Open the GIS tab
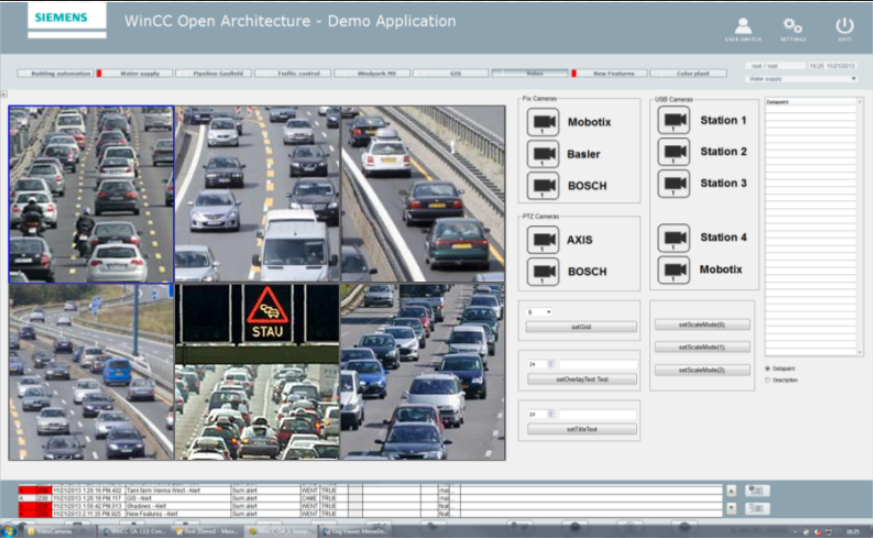 pyautogui.click(x=451, y=74)
